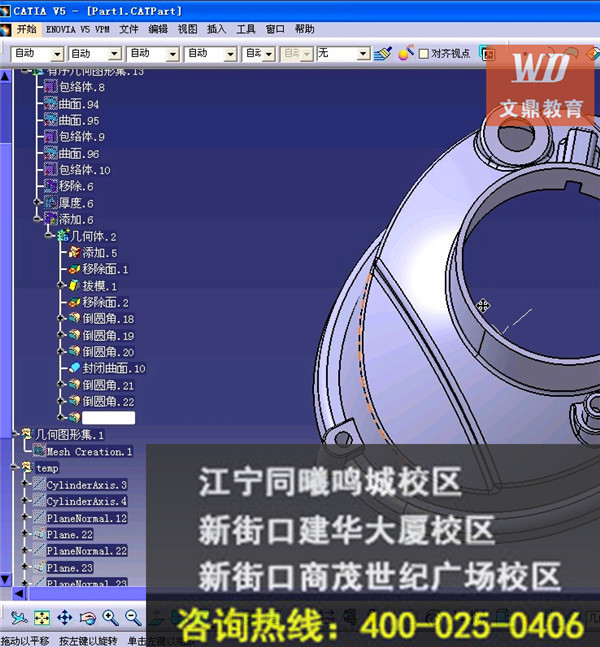Collapse the 添加.6 tree node
Image resolution: width=600 pixels, height=647 pixels.
pyautogui.click(x=37, y=219)
